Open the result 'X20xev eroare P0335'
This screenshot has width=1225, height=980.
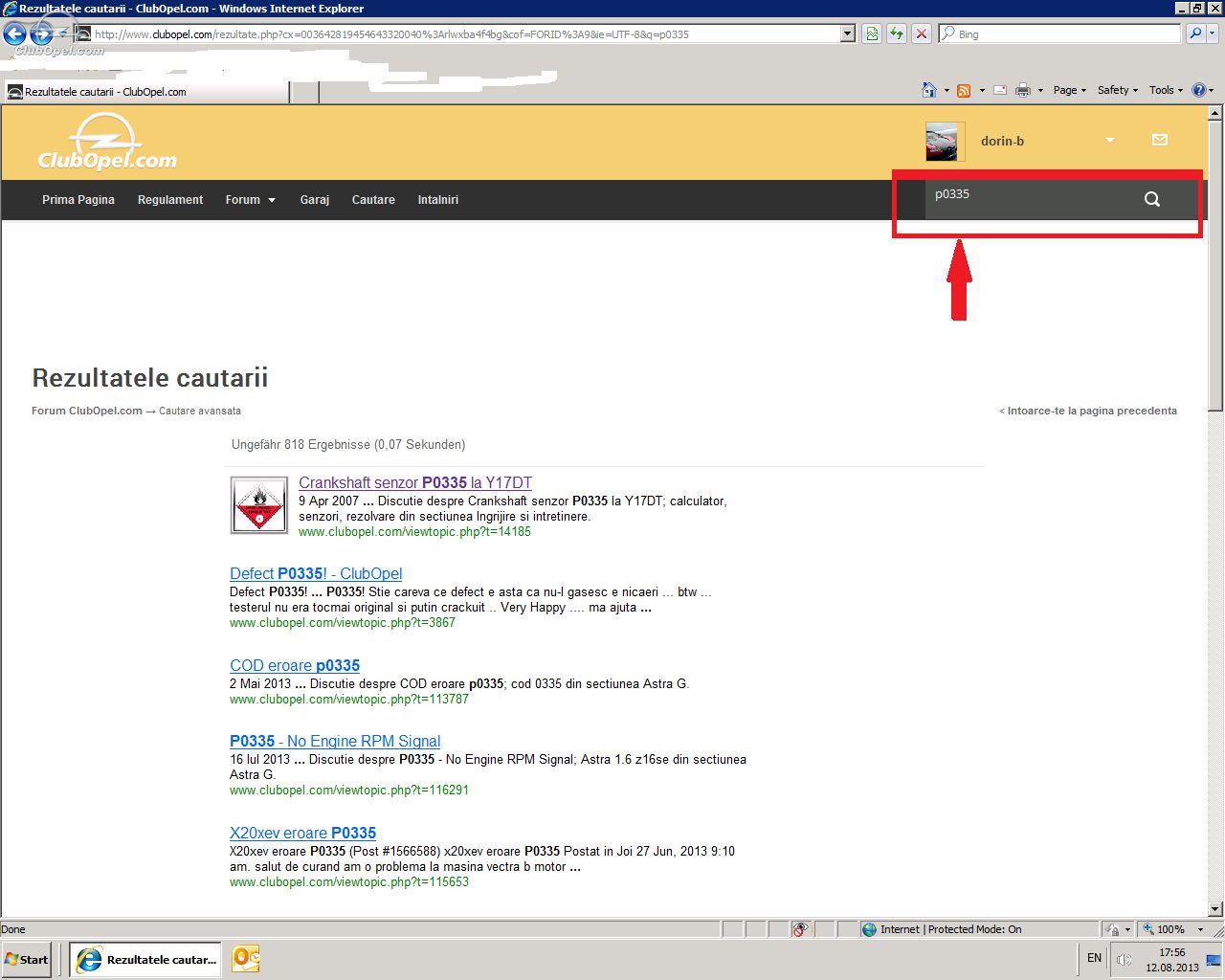tap(302, 834)
